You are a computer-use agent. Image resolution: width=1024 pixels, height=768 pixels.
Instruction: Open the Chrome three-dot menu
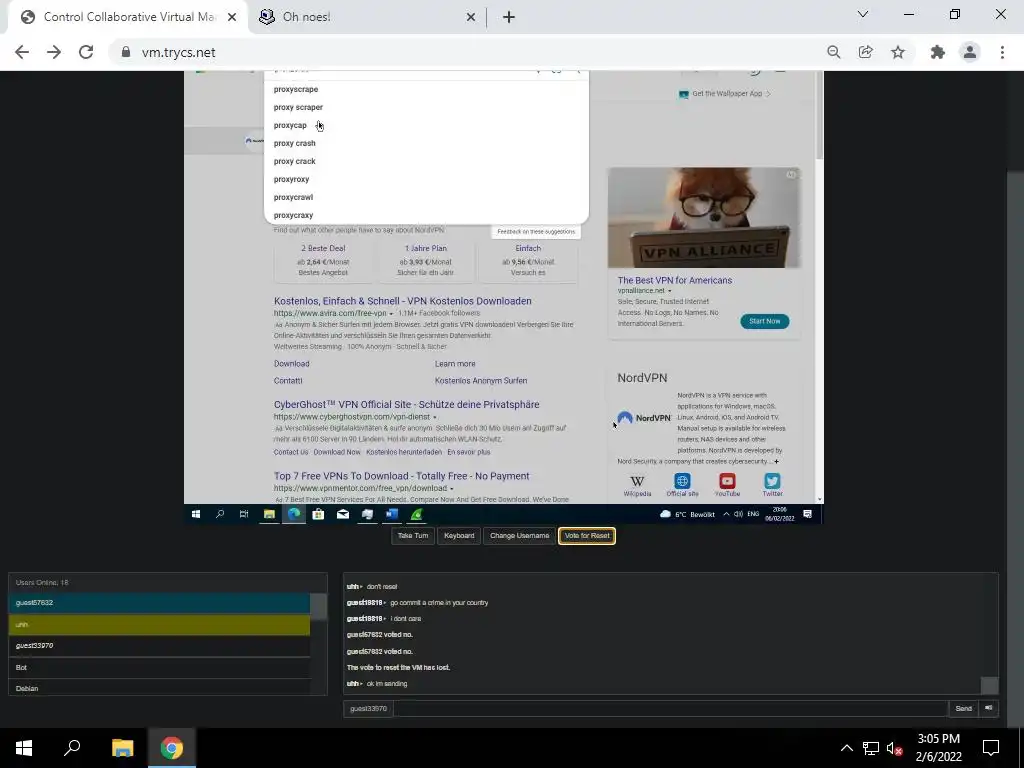(1002, 52)
